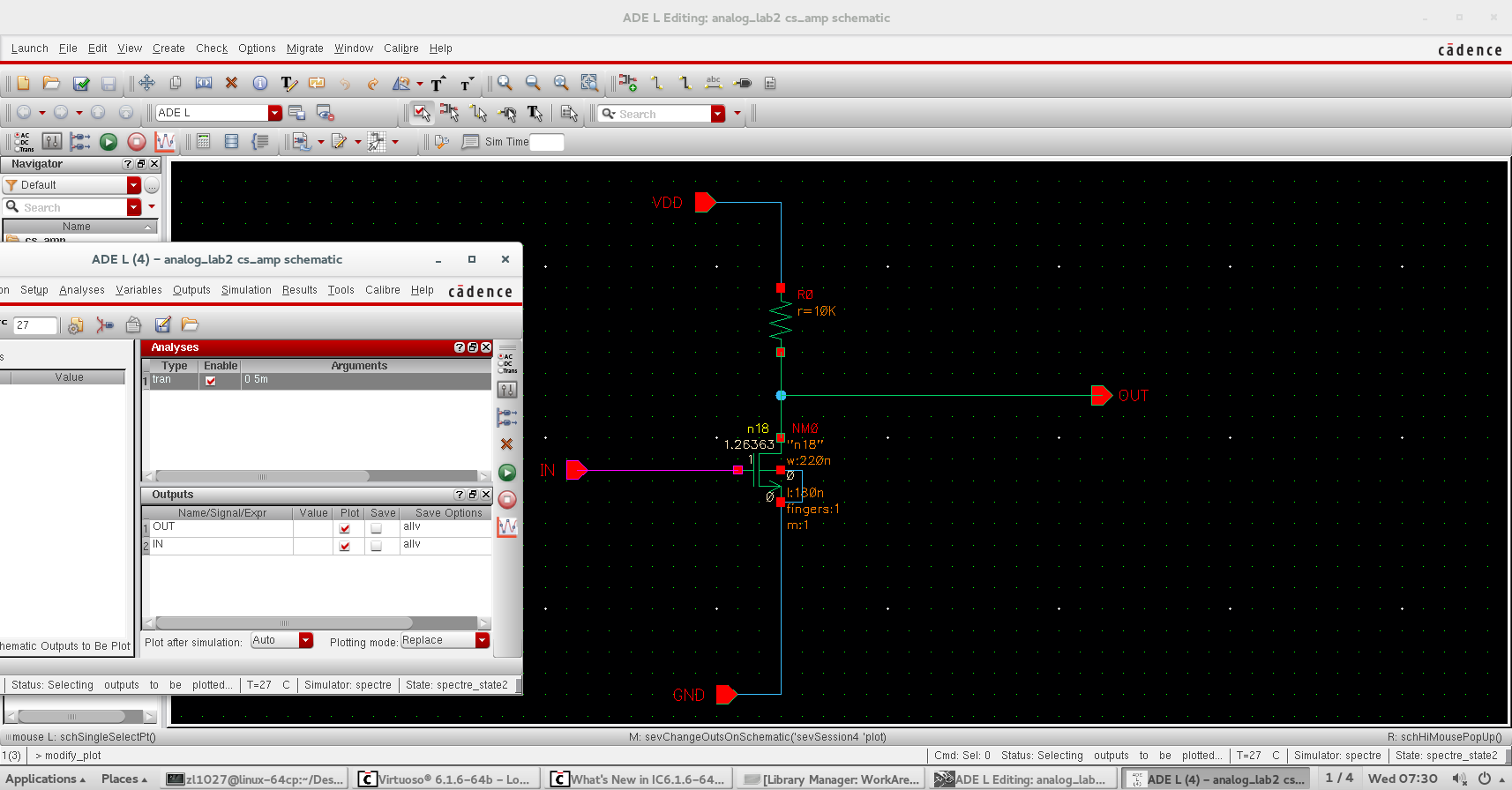Screen dimensions: 1512x790
Task: Click the Copy tool icon
Action: [175, 83]
